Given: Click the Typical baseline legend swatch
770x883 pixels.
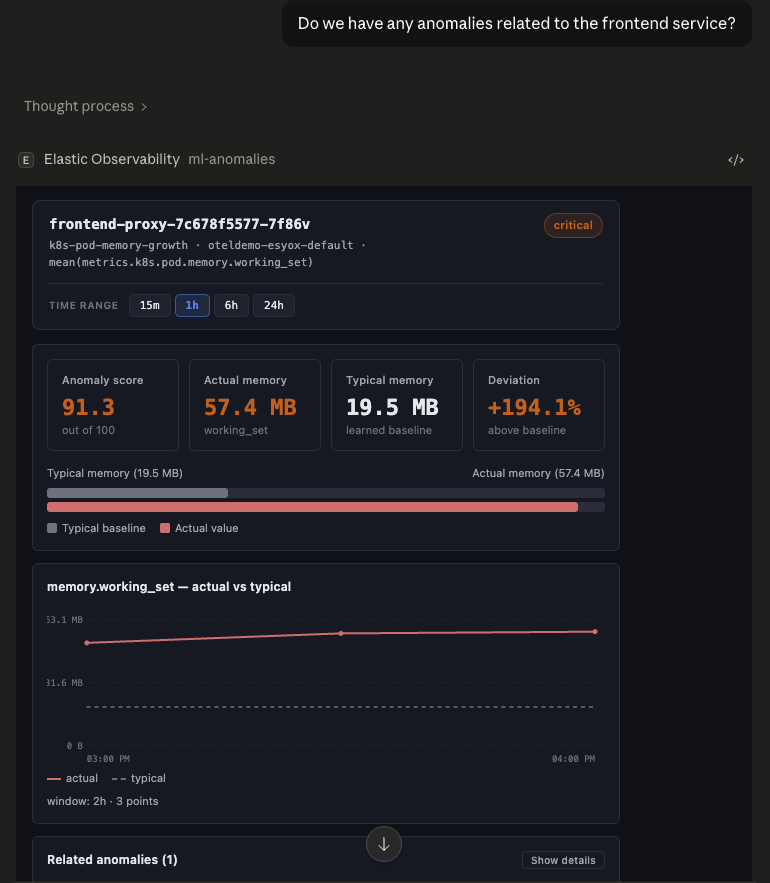Looking at the screenshot, I should [x=52, y=528].
